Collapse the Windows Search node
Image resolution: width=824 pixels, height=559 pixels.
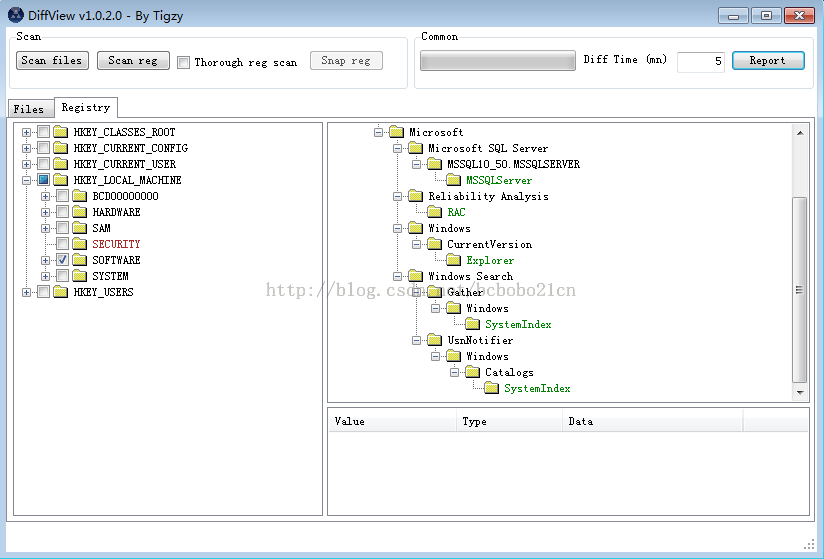(x=397, y=276)
